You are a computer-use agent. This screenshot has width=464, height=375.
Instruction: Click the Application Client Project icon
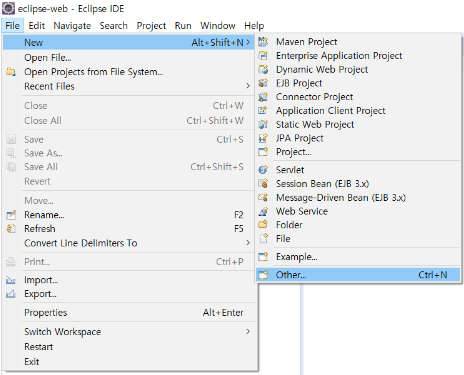point(263,110)
